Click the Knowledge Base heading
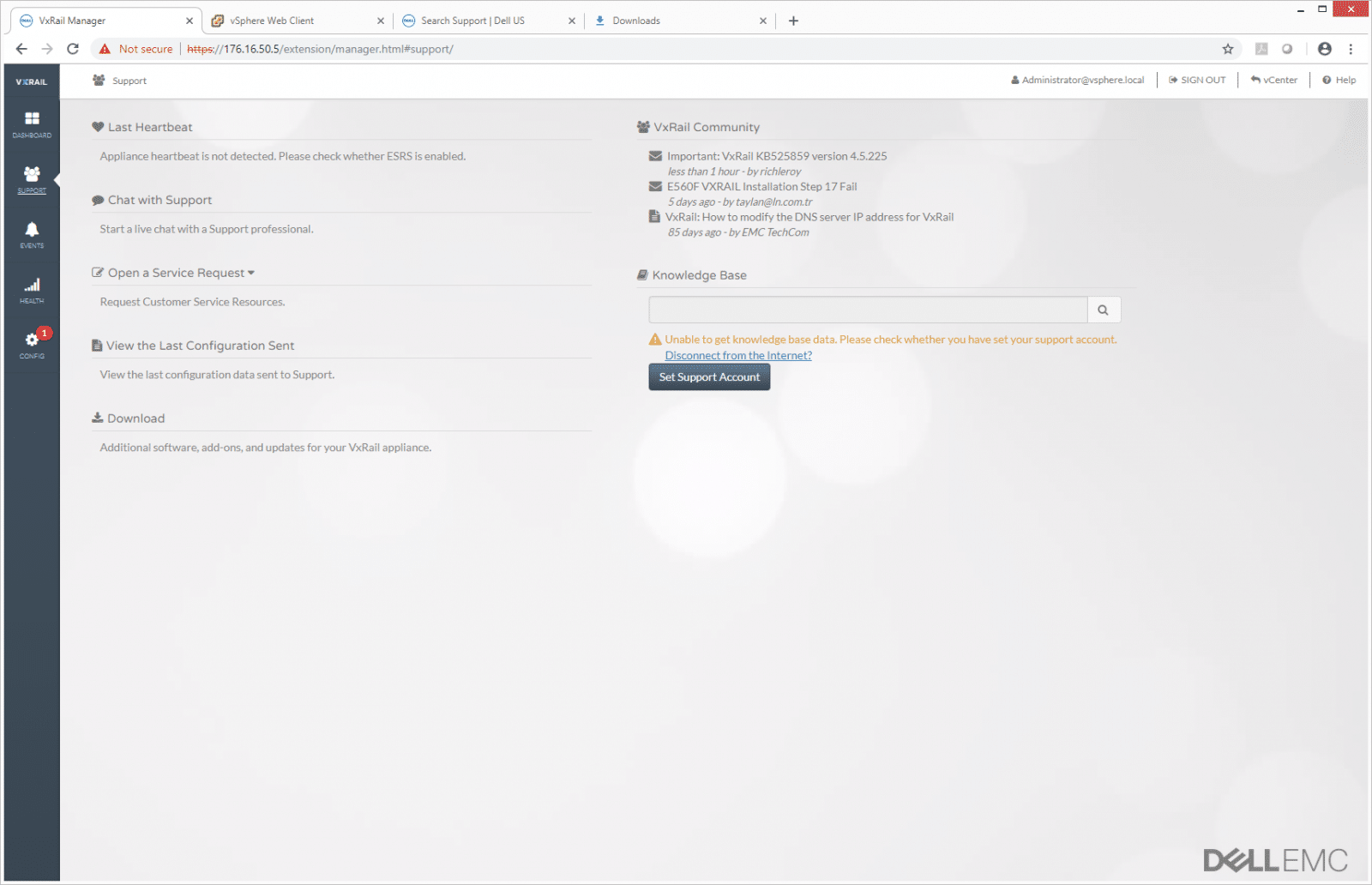 [692, 275]
